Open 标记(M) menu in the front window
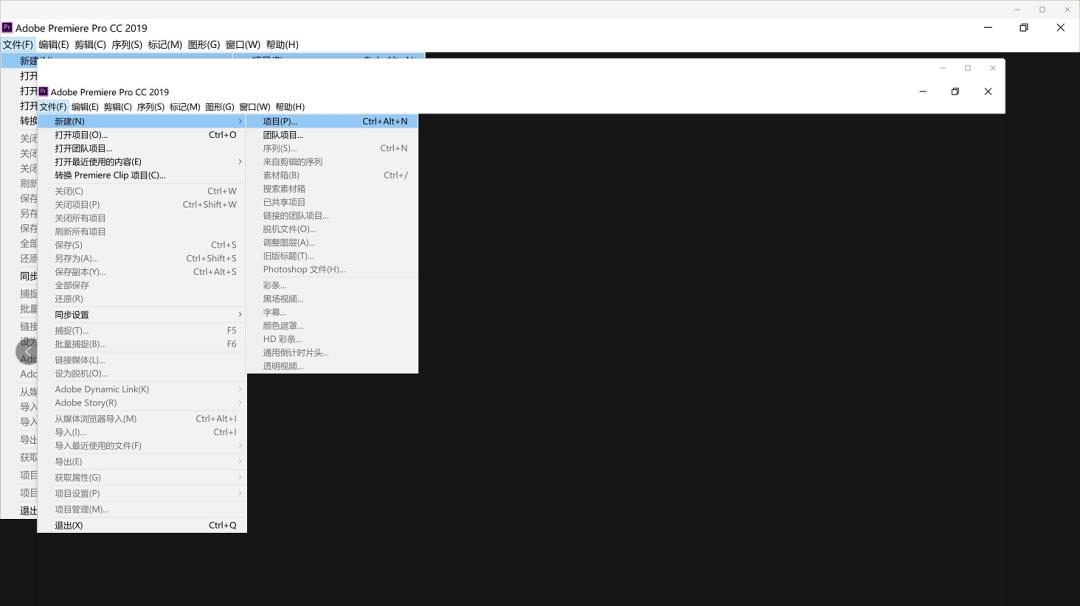 tap(185, 107)
